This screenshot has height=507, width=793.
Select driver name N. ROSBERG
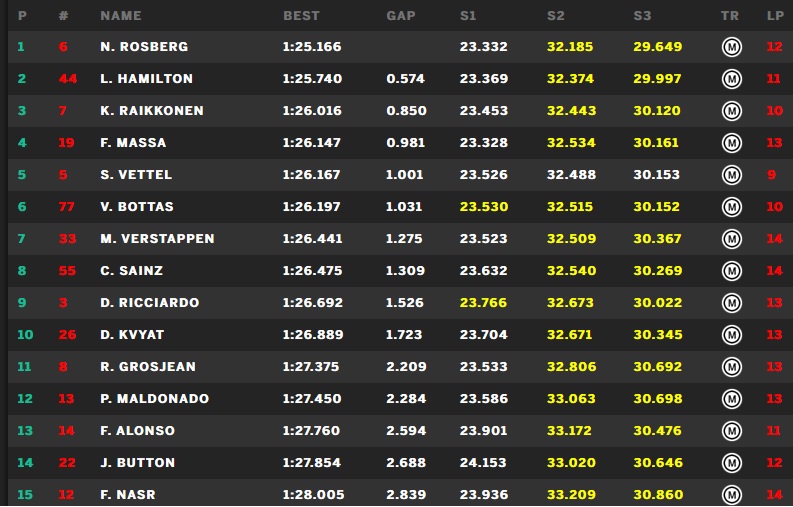tap(144, 47)
